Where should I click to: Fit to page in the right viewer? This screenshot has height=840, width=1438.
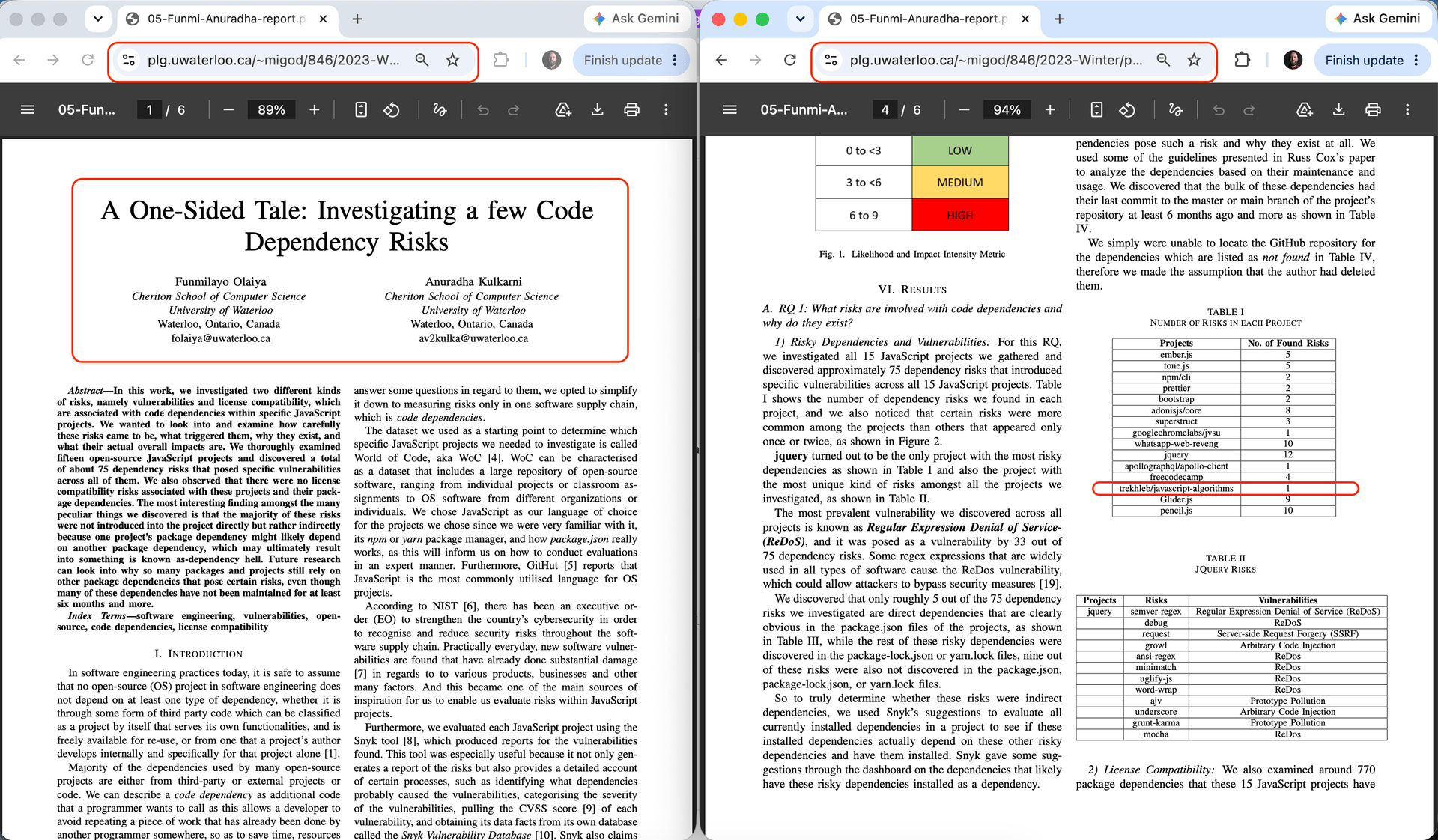tap(1096, 110)
